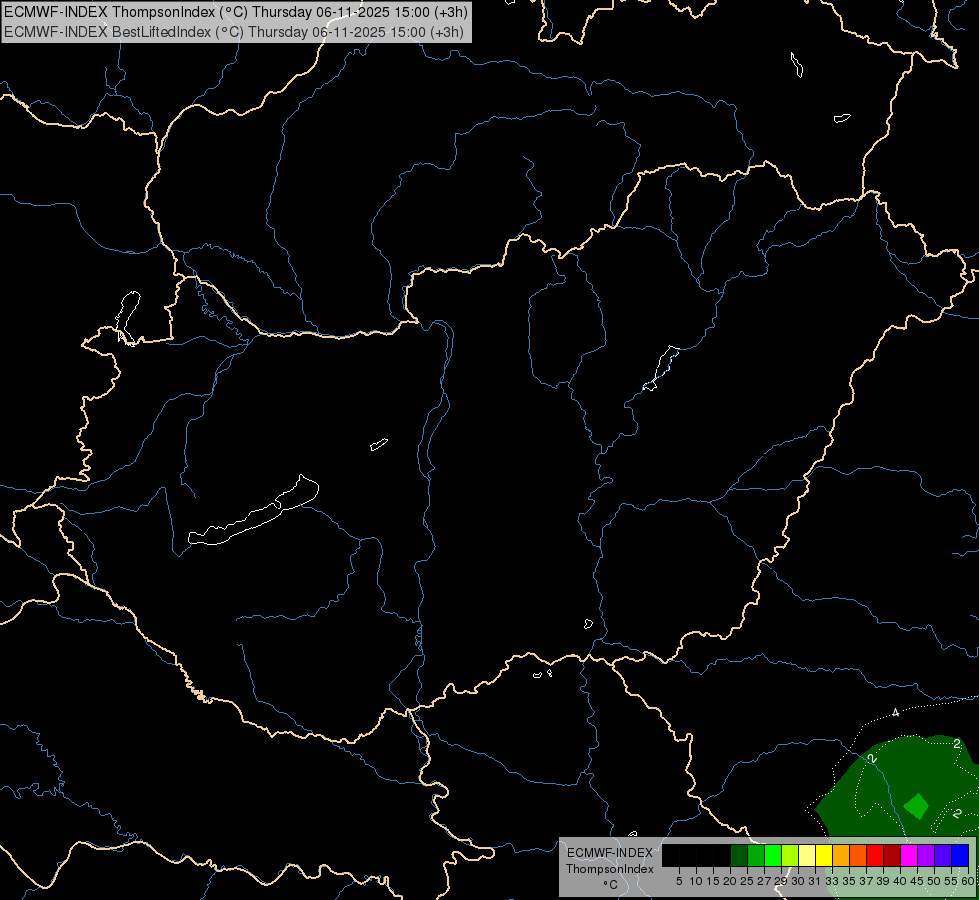Click the legend tick value 10
This screenshot has width=979, height=900.
pos(696,881)
